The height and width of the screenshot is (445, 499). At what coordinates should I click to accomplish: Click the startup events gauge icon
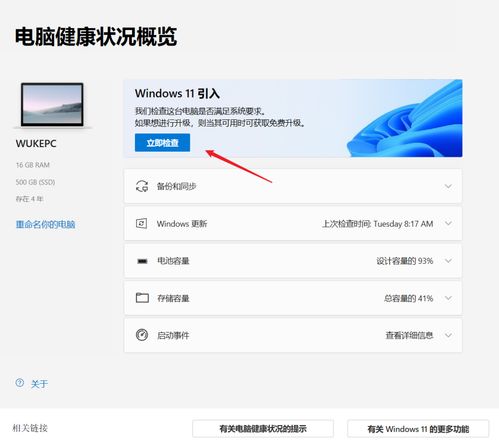(x=142, y=335)
